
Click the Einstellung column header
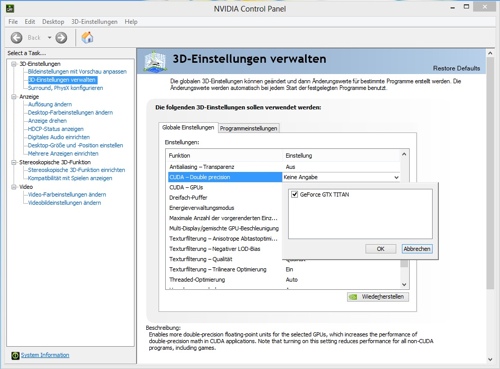pos(341,156)
